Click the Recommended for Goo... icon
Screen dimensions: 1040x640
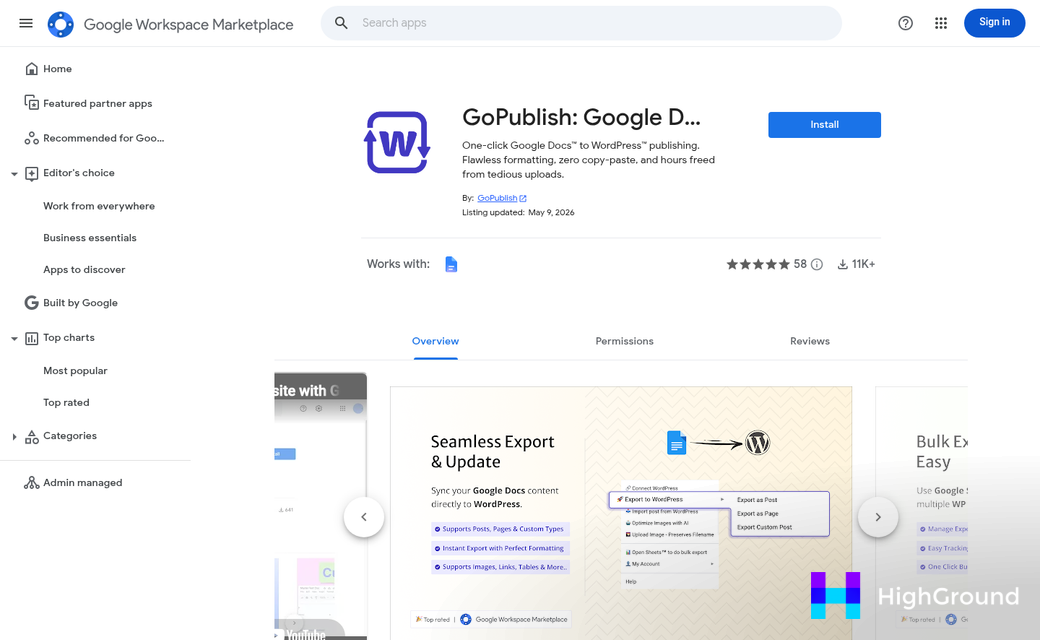31,138
